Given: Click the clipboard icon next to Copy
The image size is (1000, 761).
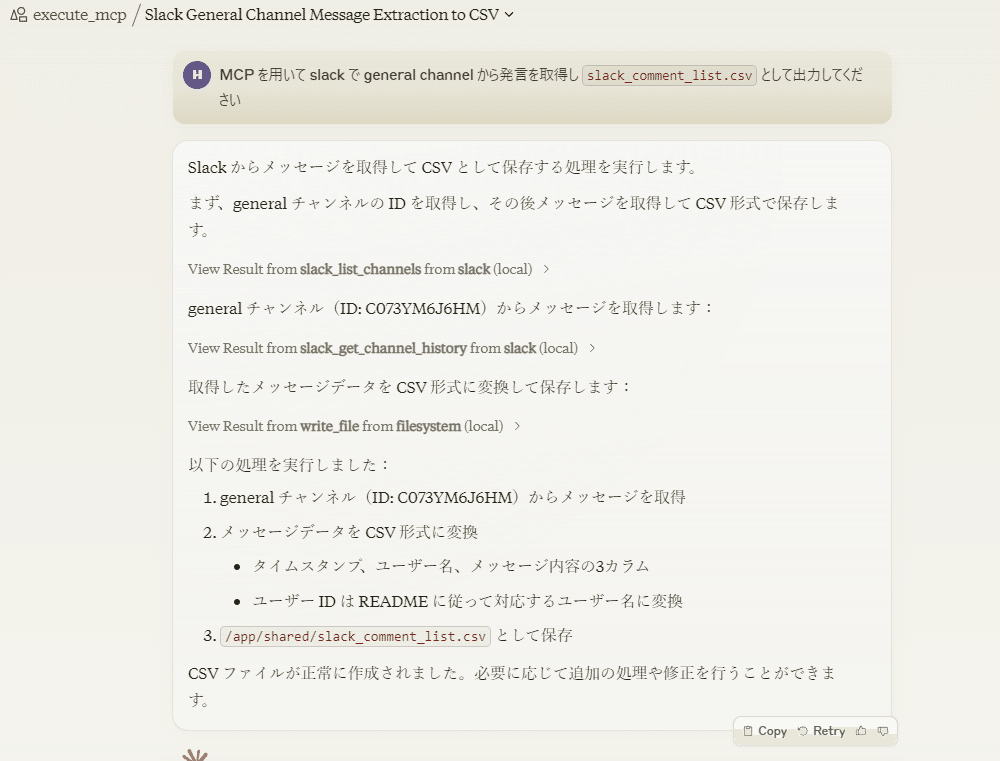Looking at the screenshot, I should [748, 731].
